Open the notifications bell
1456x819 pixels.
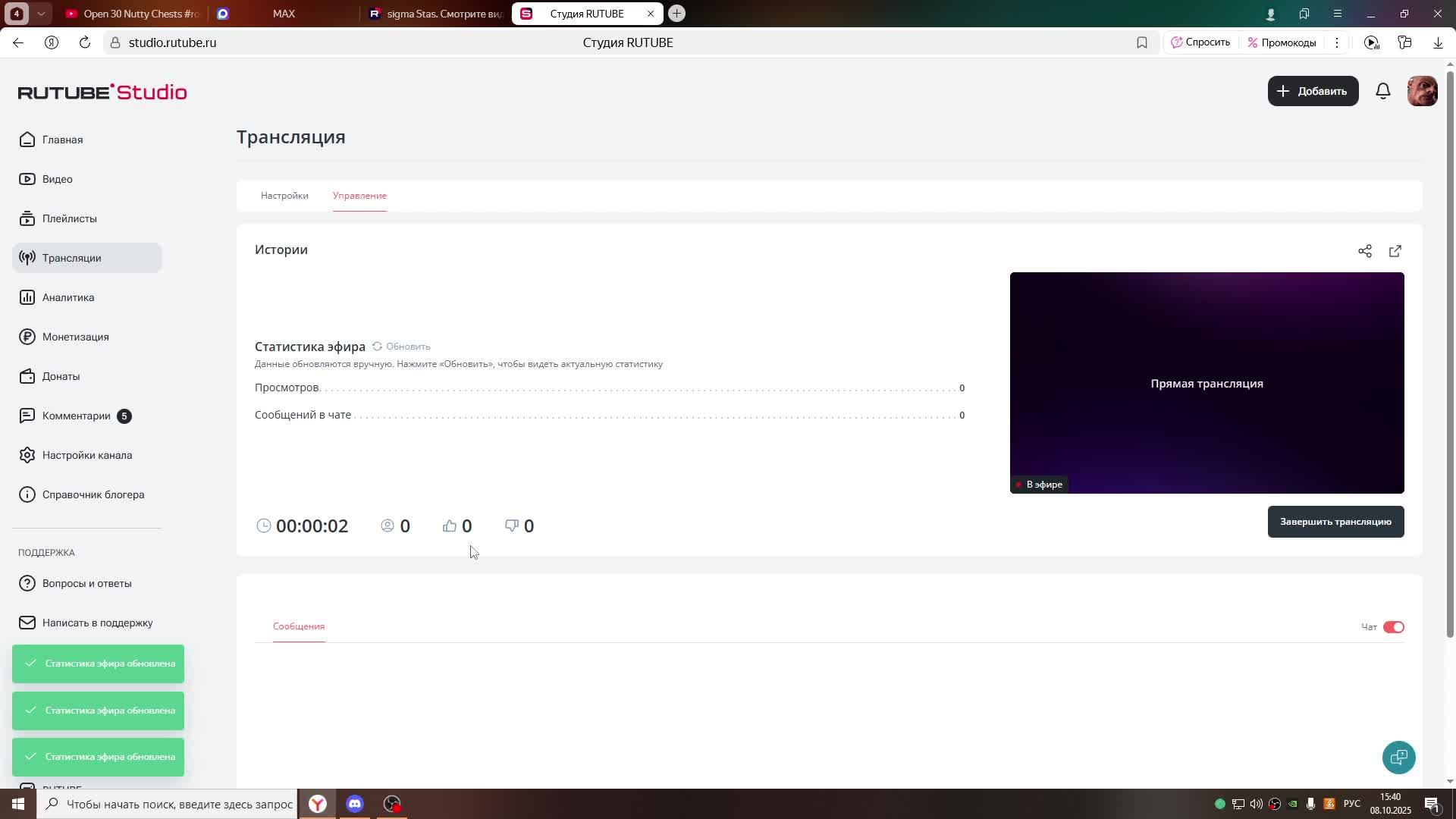point(1382,91)
